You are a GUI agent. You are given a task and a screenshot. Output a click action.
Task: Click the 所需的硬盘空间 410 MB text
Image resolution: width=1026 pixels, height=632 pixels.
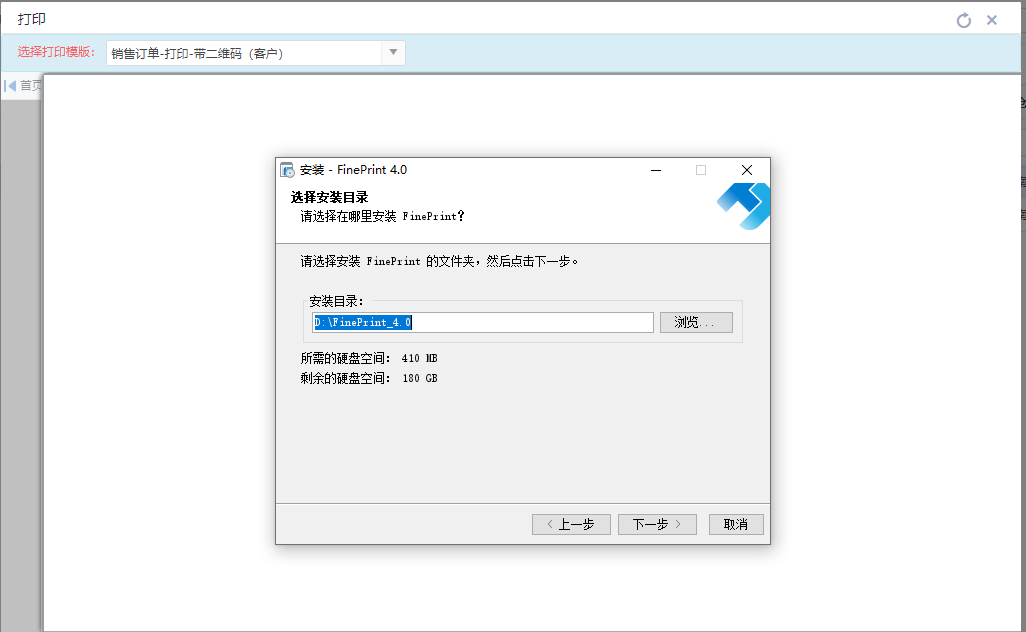(x=369, y=358)
